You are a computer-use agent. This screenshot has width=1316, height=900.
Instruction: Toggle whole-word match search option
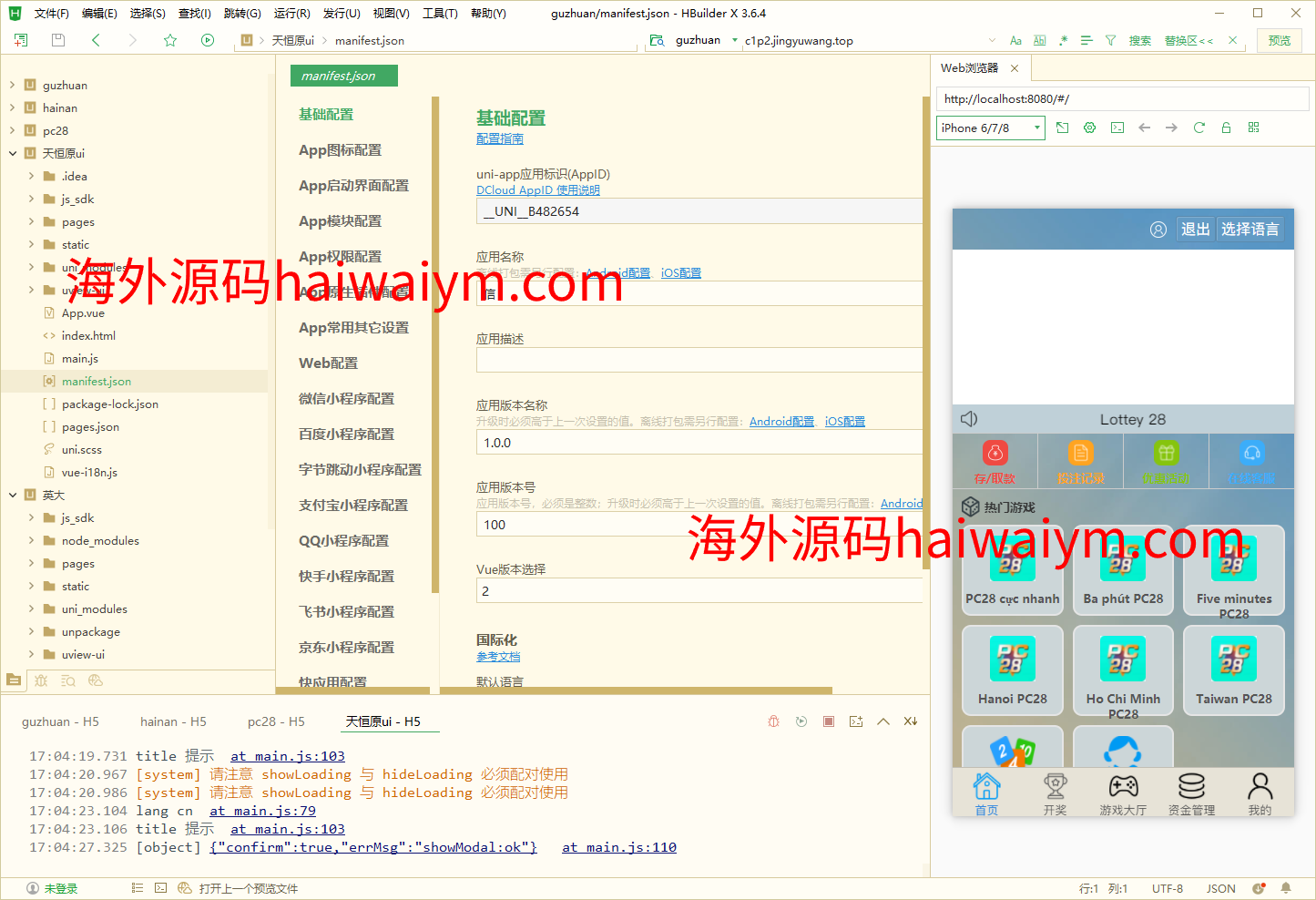click(x=1039, y=40)
